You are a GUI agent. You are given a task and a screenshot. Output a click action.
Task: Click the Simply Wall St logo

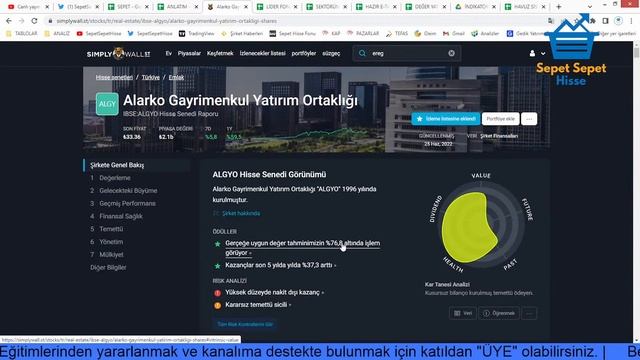tap(118, 53)
